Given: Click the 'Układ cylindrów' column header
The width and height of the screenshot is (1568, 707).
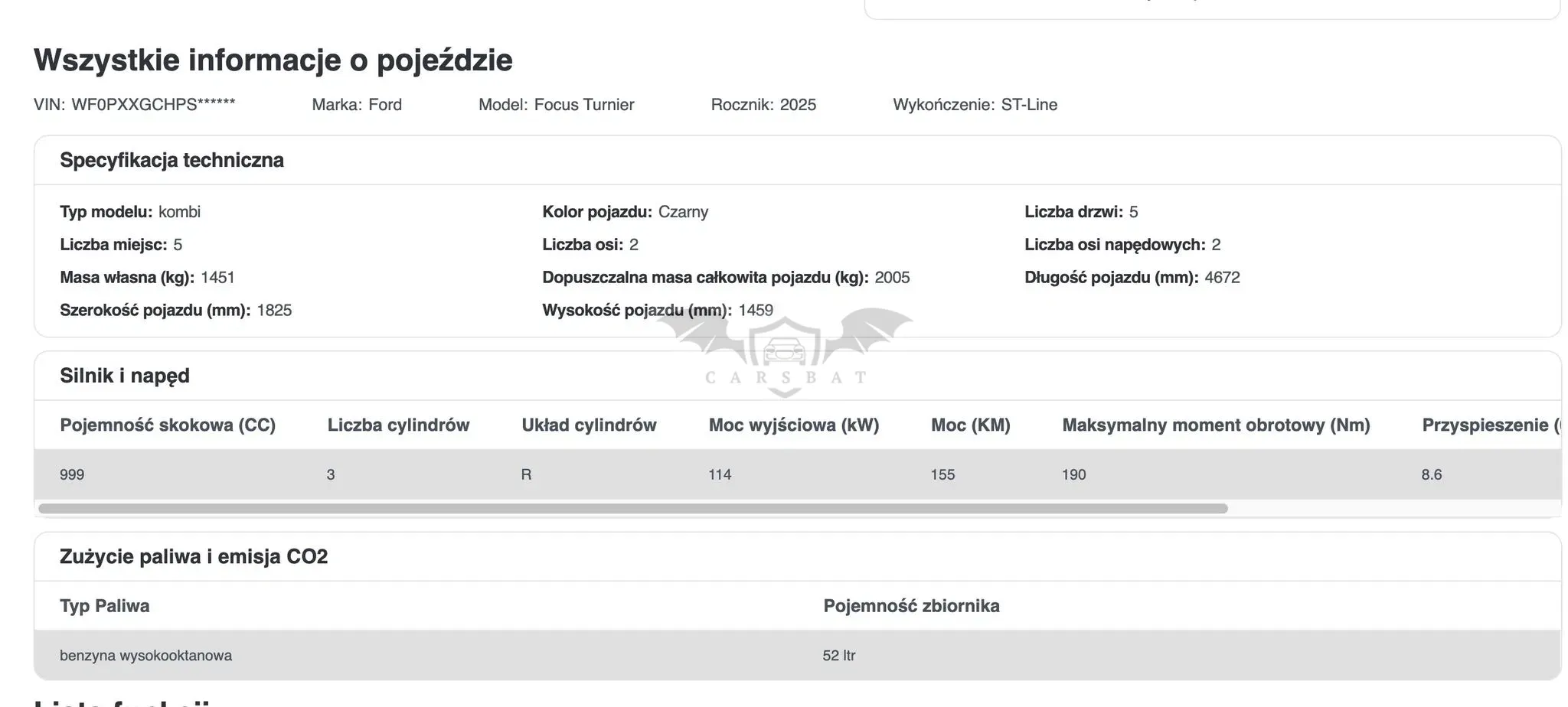Looking at the screenshot, I should pos(589,425).
